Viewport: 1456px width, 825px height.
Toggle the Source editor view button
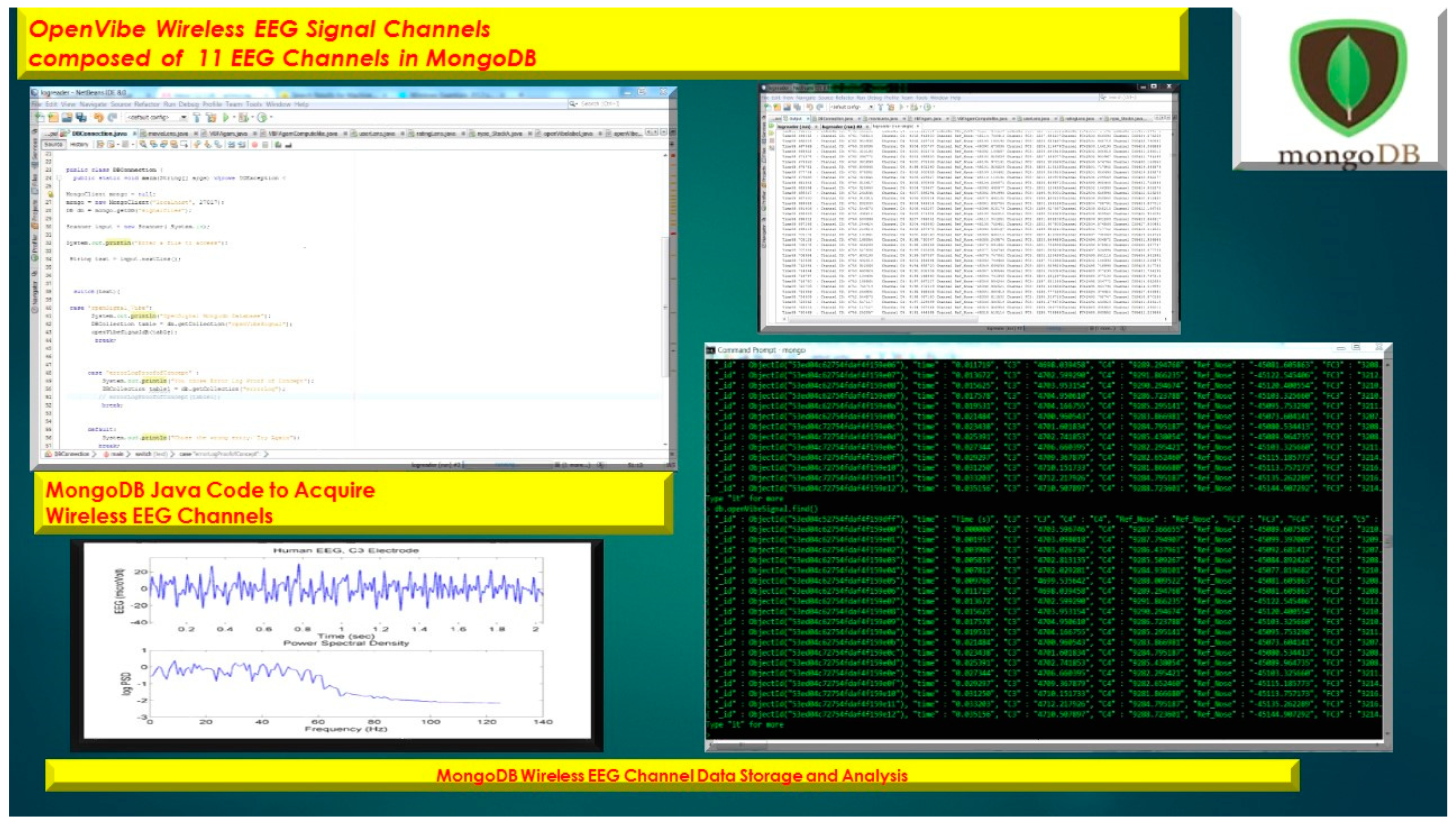(x=53, y=144)
